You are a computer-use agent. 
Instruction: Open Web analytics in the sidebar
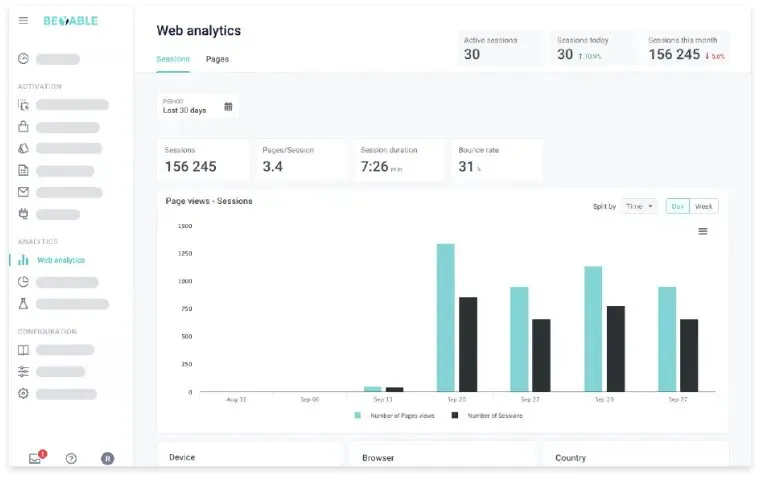point(60,260)
